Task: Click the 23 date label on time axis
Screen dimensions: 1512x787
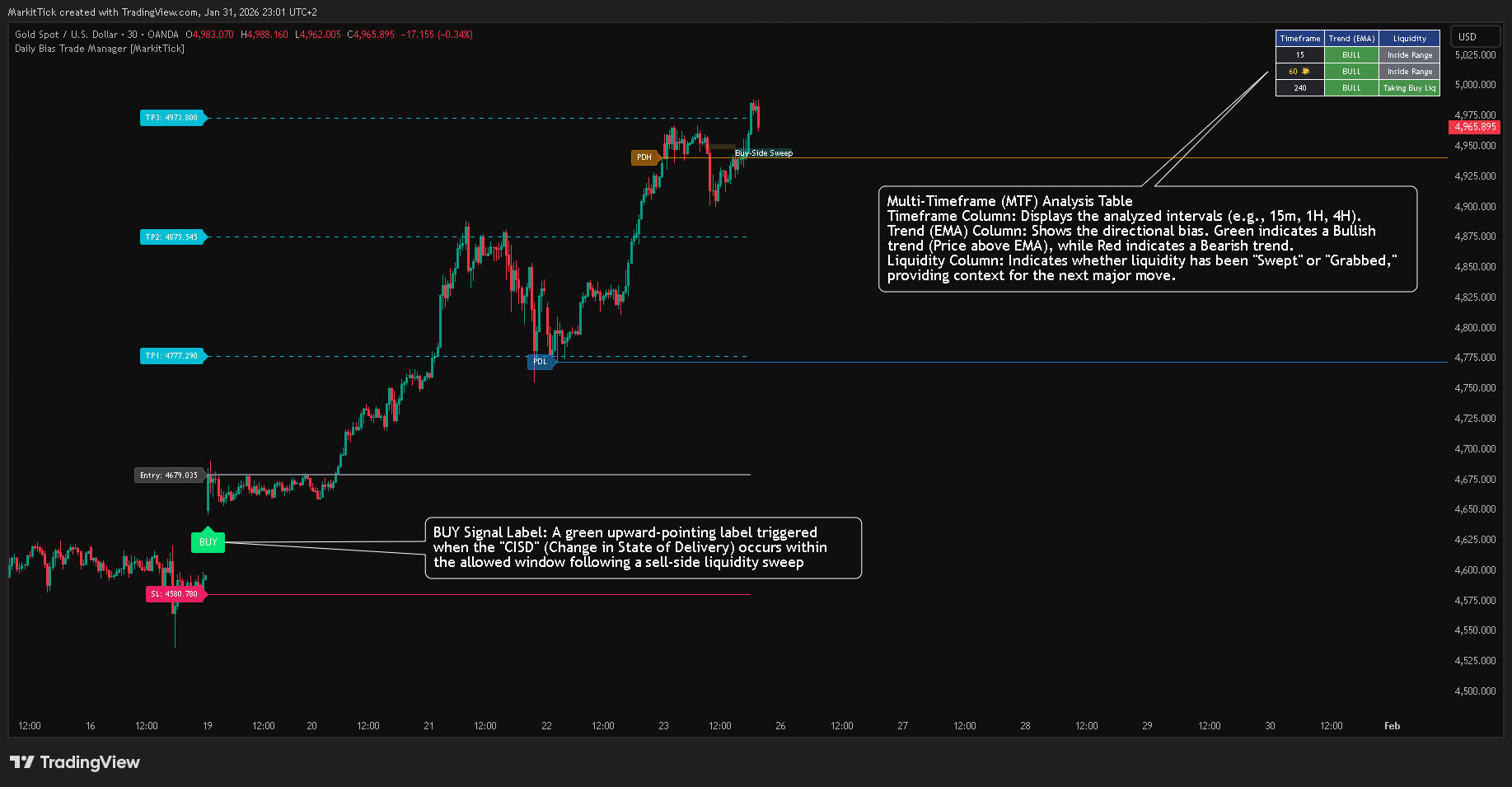Action: 663,726
